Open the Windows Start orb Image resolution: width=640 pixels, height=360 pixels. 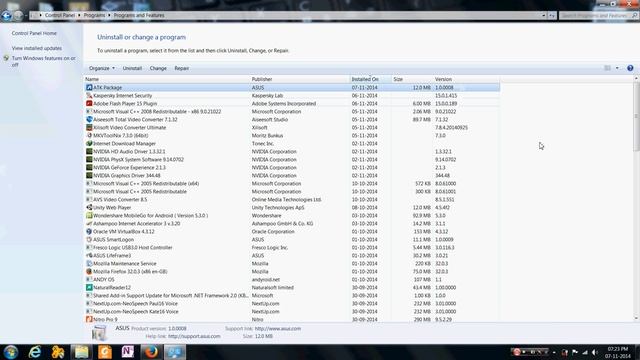coord(11,352)
